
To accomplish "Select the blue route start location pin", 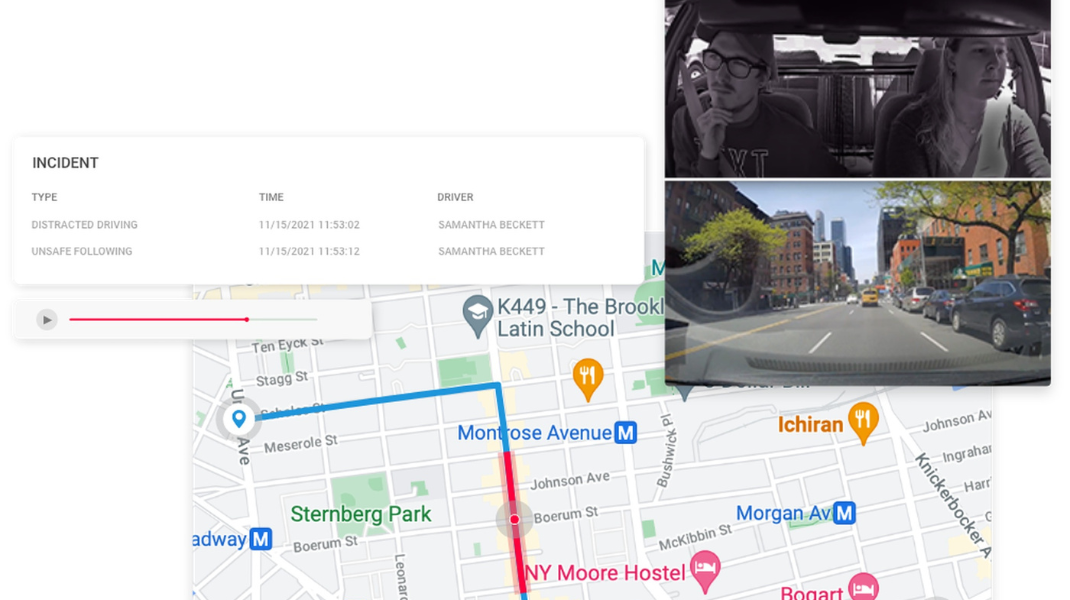I will pyautogui.click(x=239, y=418).
